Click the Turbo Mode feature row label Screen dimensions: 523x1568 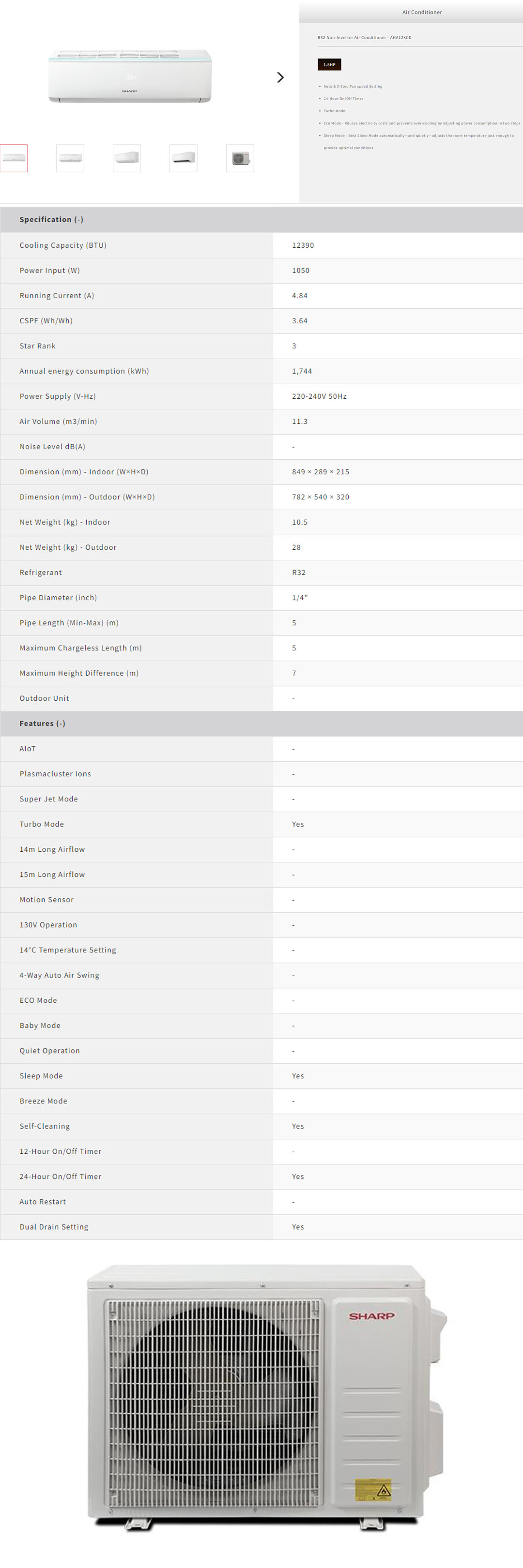(x=41, y=824)
